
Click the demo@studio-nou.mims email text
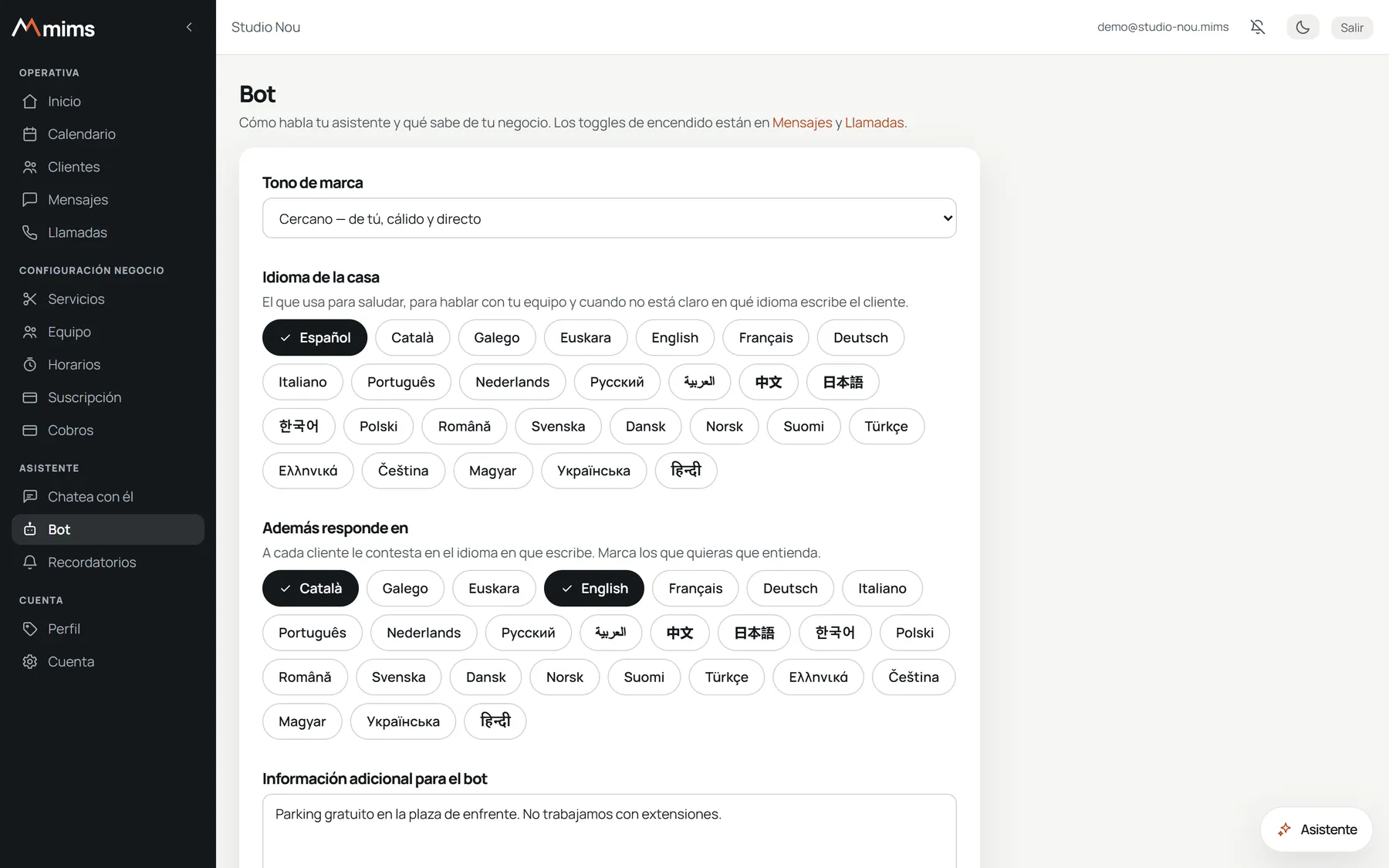[x=1163, y=27]
